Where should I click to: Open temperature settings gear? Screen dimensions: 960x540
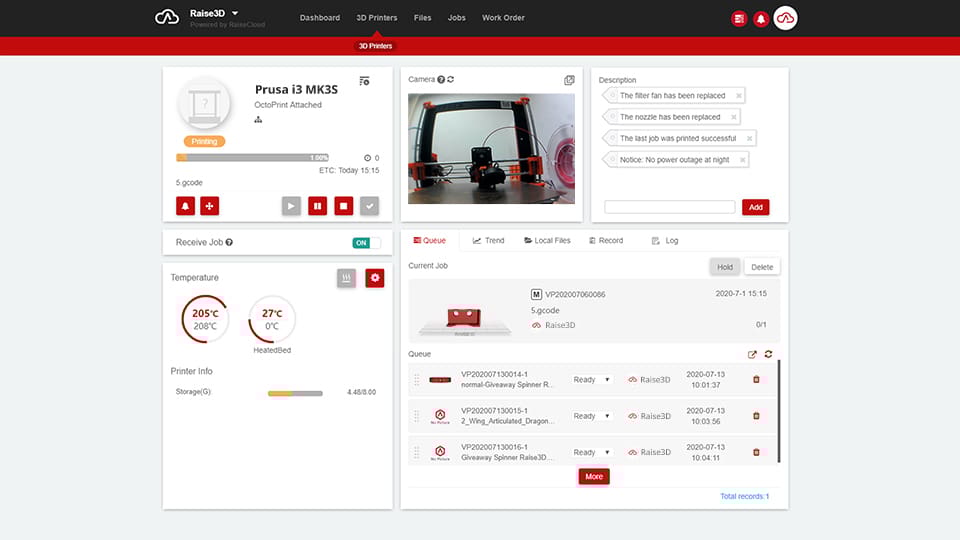point(375,278)
